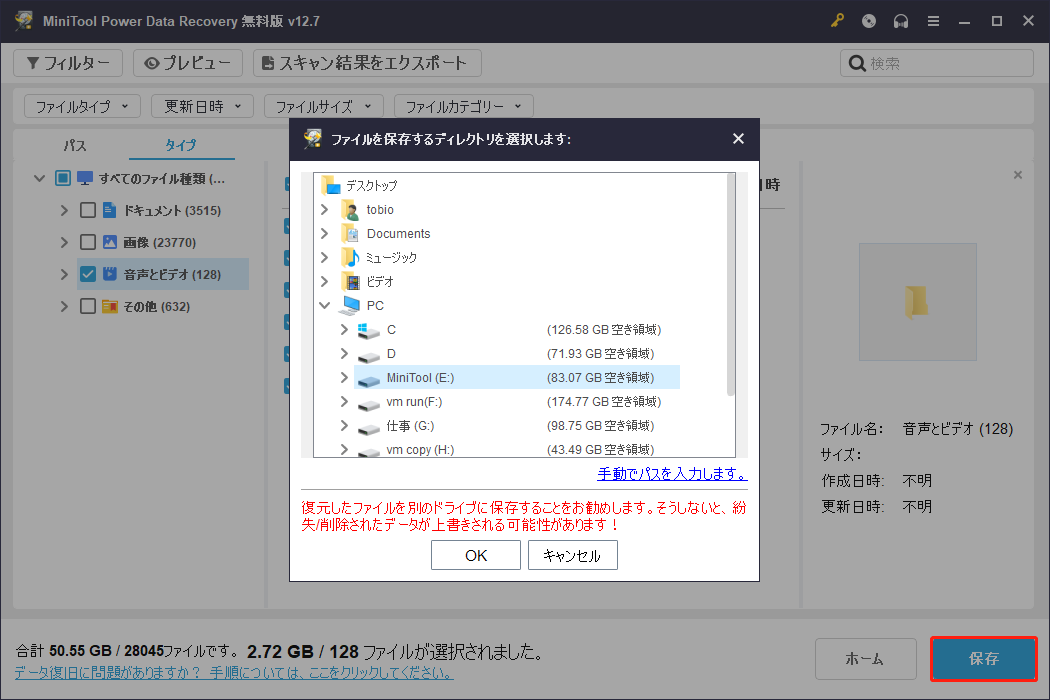Check the ドキュメント (3515) checkbox

86,210
